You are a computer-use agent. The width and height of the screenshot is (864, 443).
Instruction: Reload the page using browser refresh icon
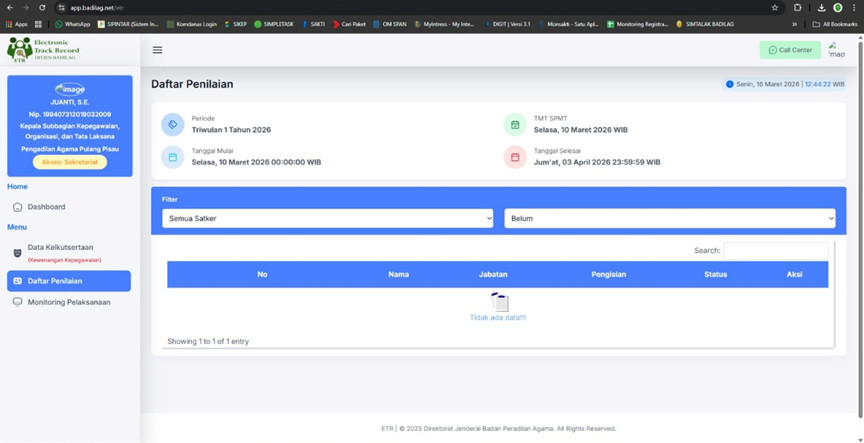[42, 7]
